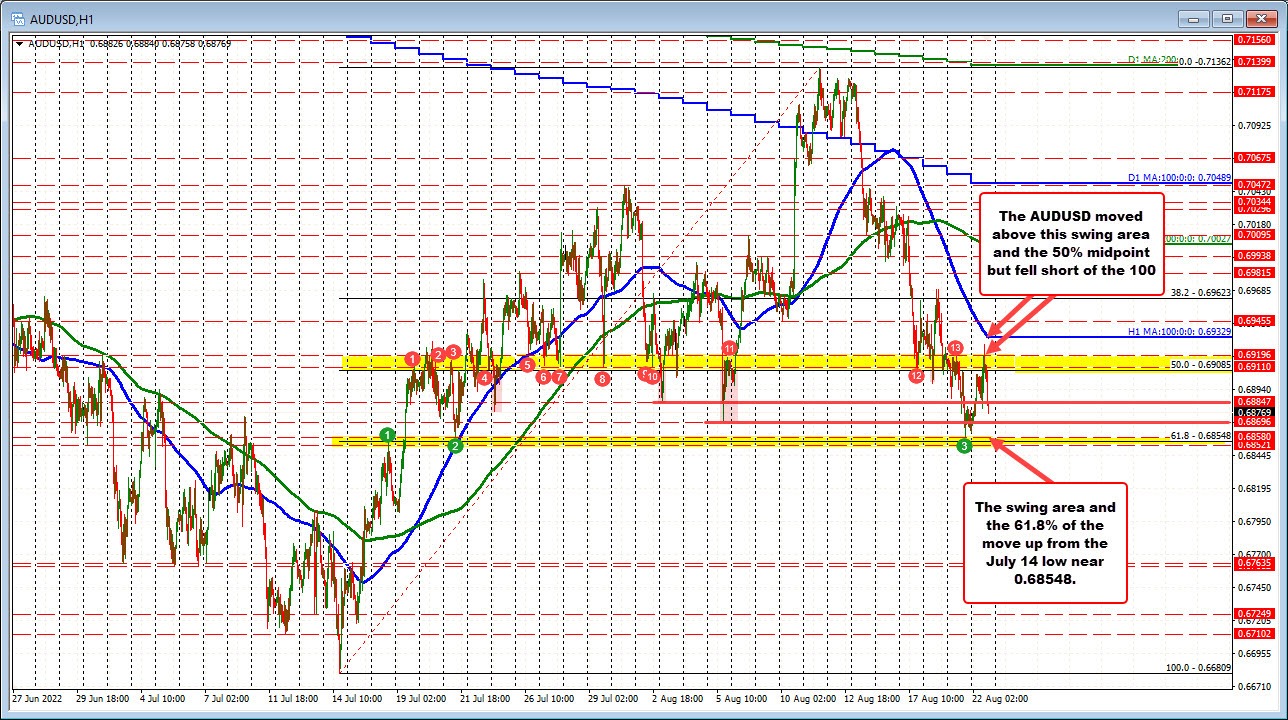
Task: Expand the black triangle next to AUDUSD,H1 label
Action: (20, 43)
